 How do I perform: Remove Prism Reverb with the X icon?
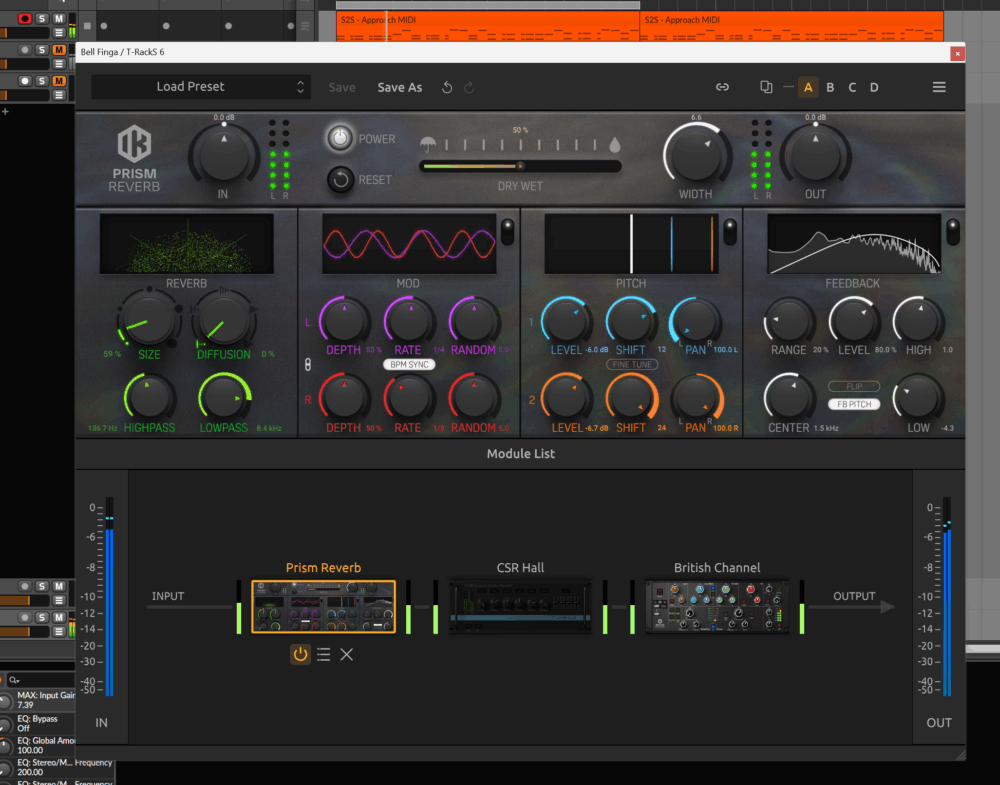click(346, 654)
